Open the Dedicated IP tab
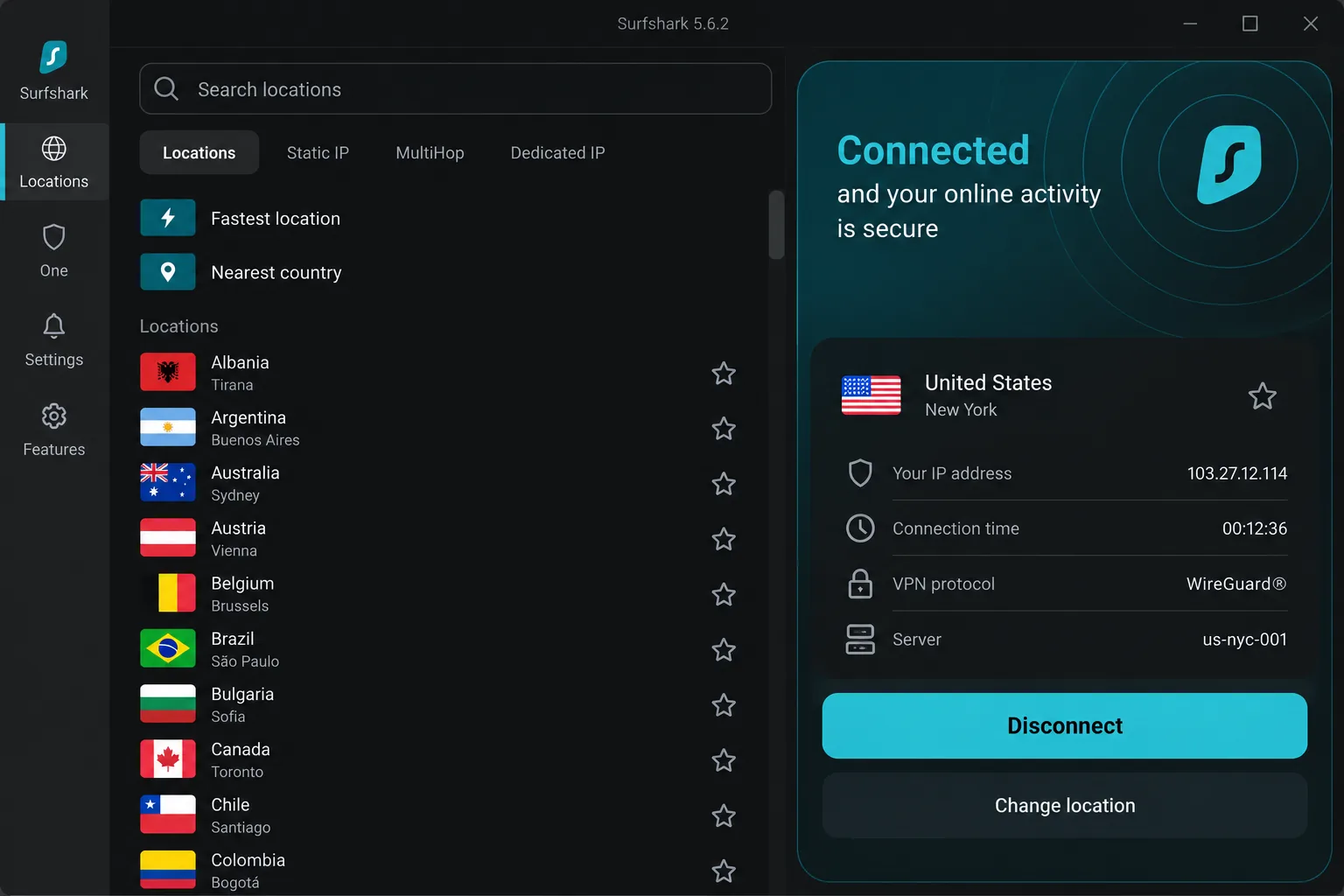The image size is (1344, 896). point(557,152)
